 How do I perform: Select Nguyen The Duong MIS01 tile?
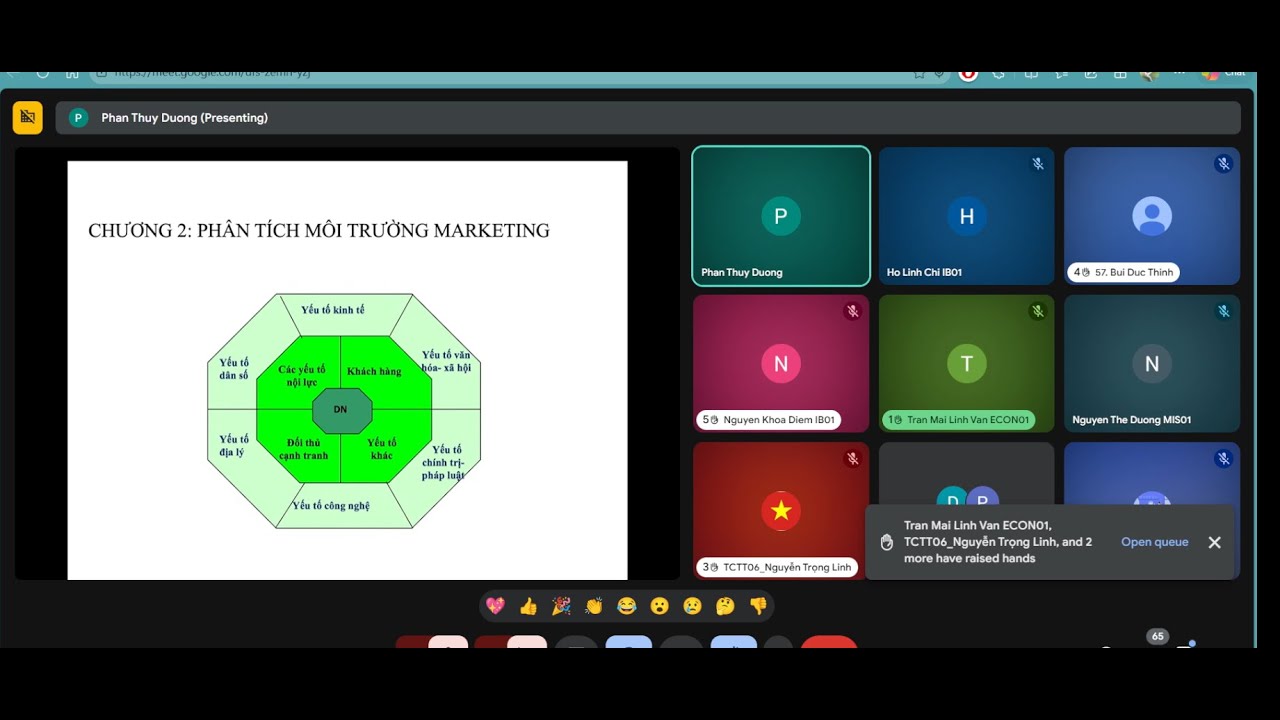(1152, 364)
